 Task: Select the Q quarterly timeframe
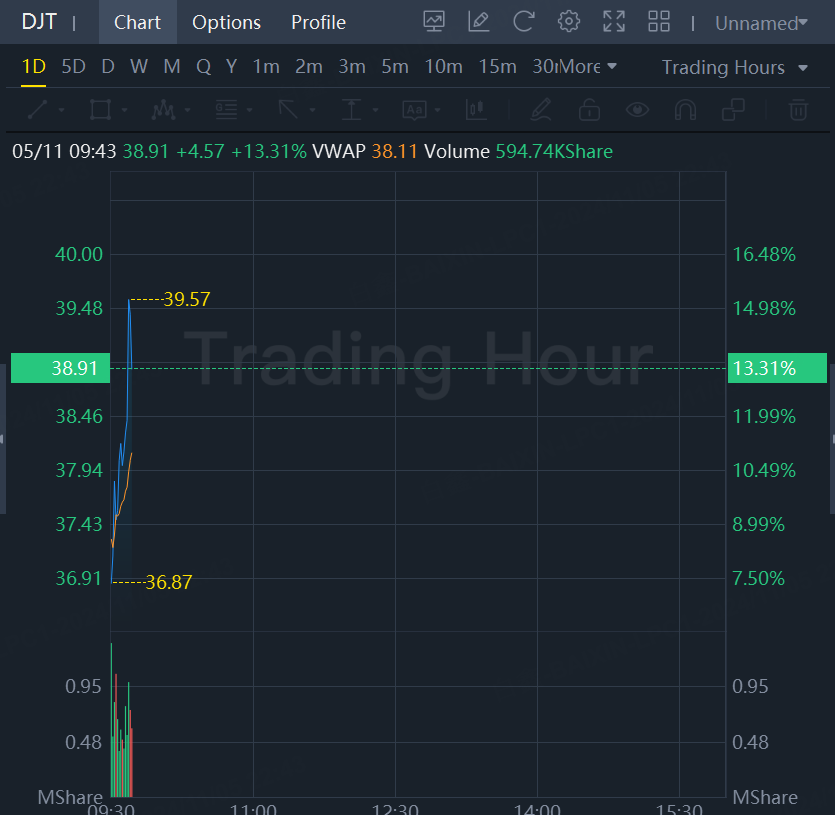click(203, 67)
